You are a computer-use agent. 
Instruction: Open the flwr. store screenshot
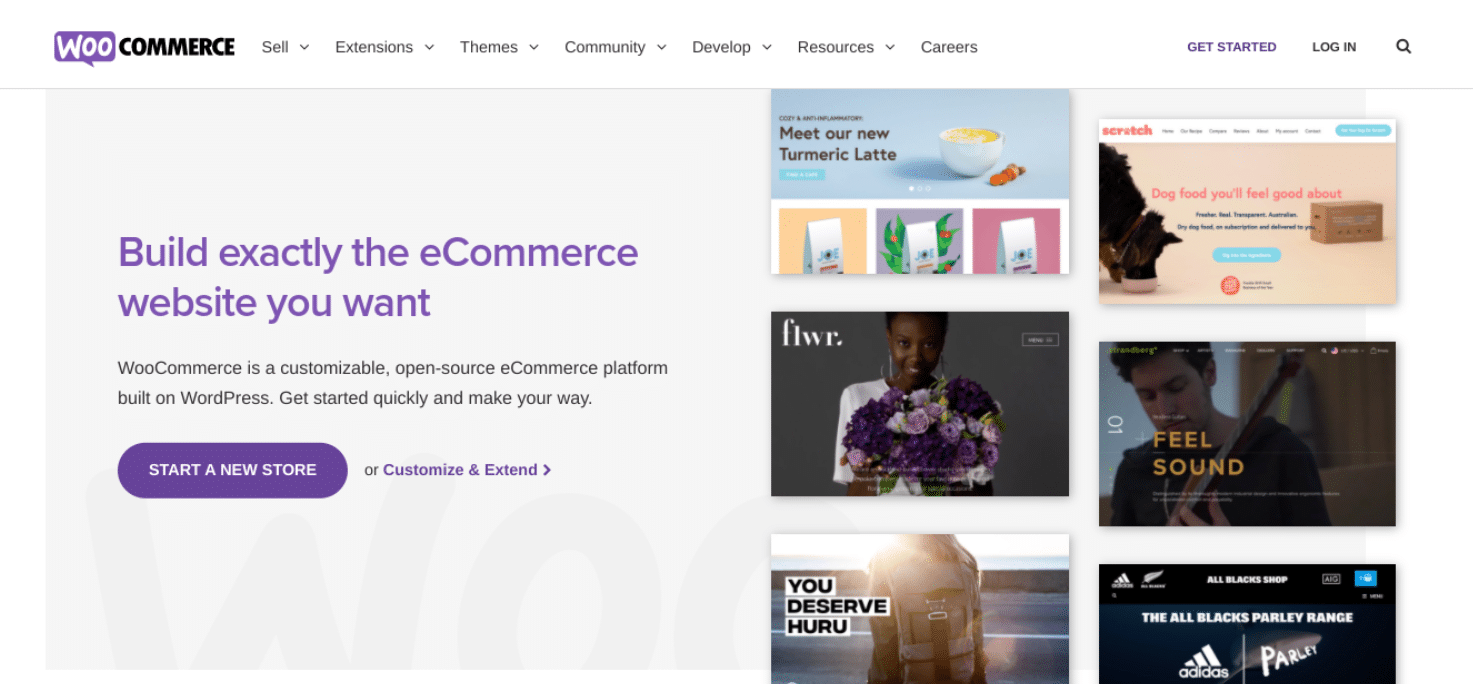click(919, 403)
